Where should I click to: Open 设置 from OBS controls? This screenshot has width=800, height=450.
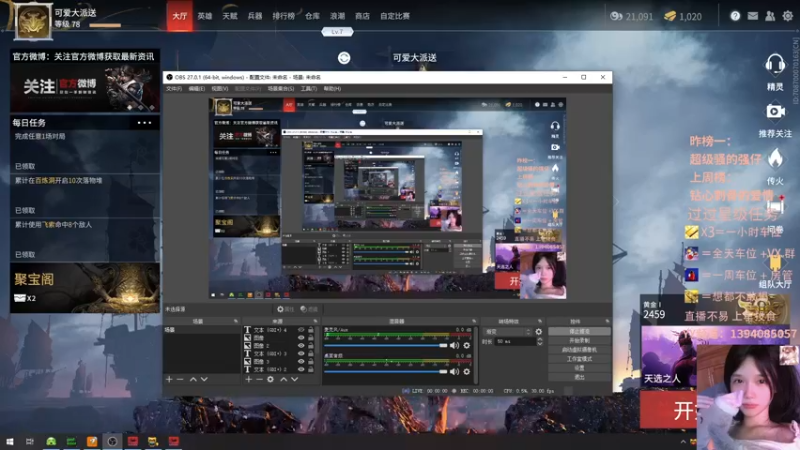[x=579, y=368]
